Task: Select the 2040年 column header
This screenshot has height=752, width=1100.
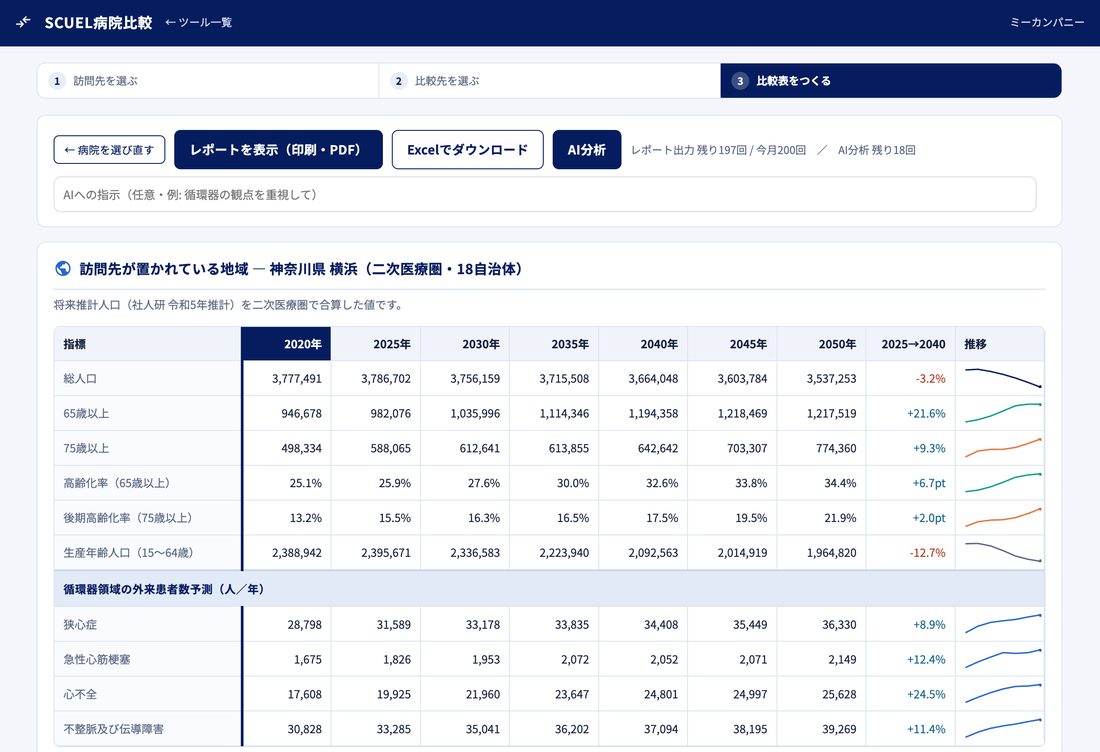Action: click(x=643, y=344)
